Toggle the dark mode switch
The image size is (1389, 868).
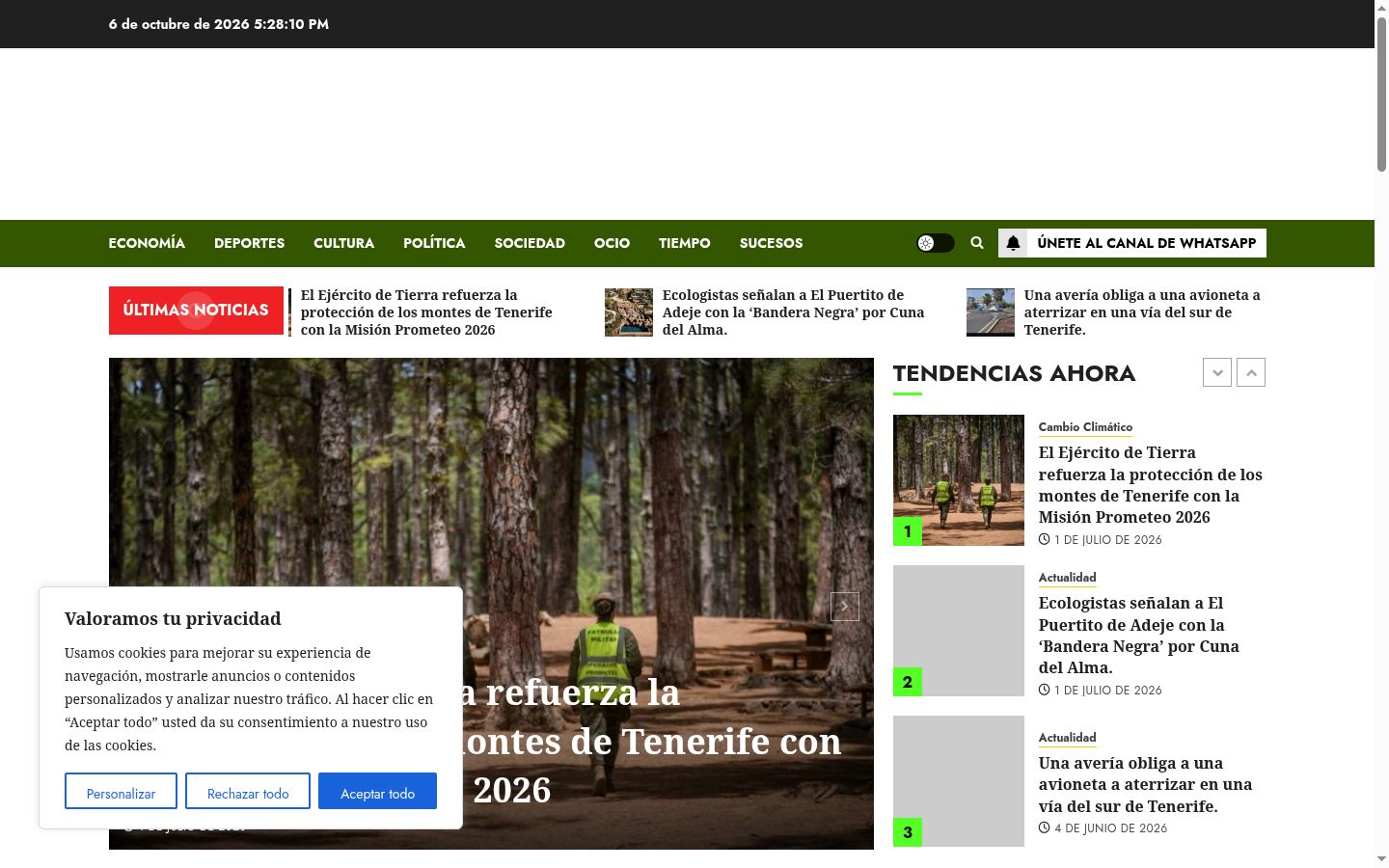point(935,243)
